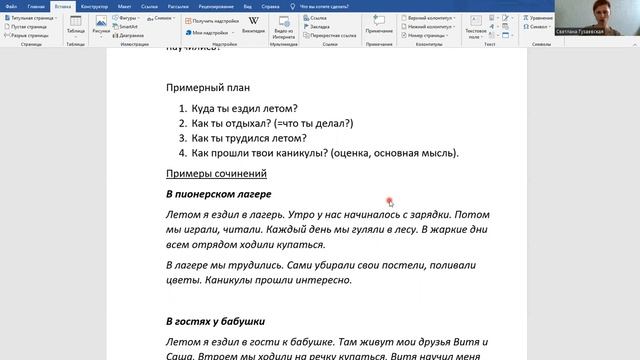Expand Номер страницы options
The image size is (640, 360).
coord(424,36)
